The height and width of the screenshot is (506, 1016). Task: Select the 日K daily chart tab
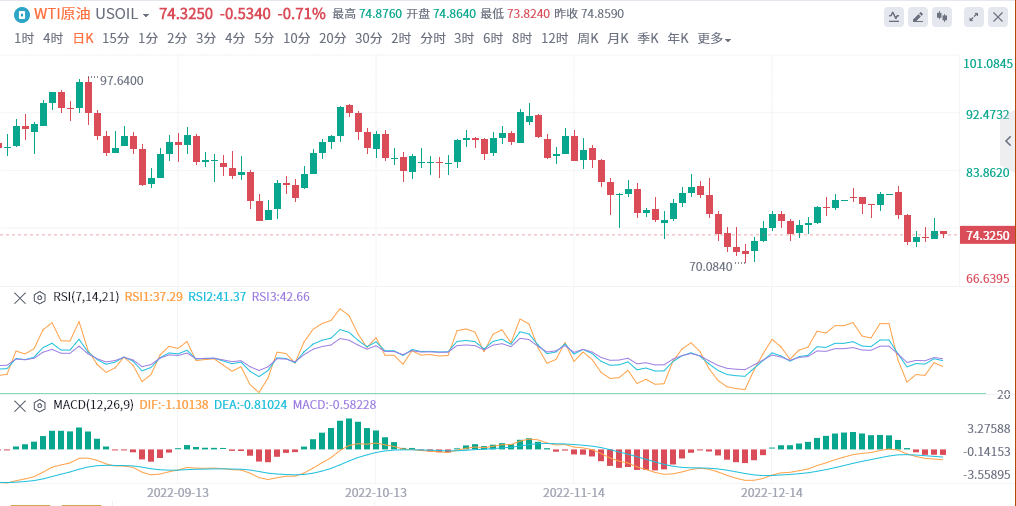coord(83,39)
